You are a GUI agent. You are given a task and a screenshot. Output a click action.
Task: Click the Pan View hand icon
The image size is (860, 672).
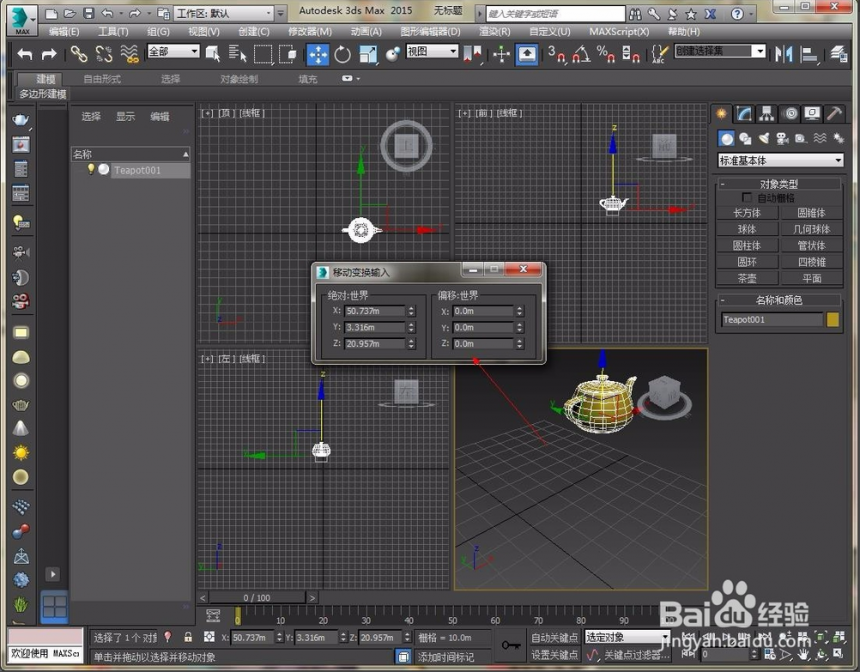(804, 654)
